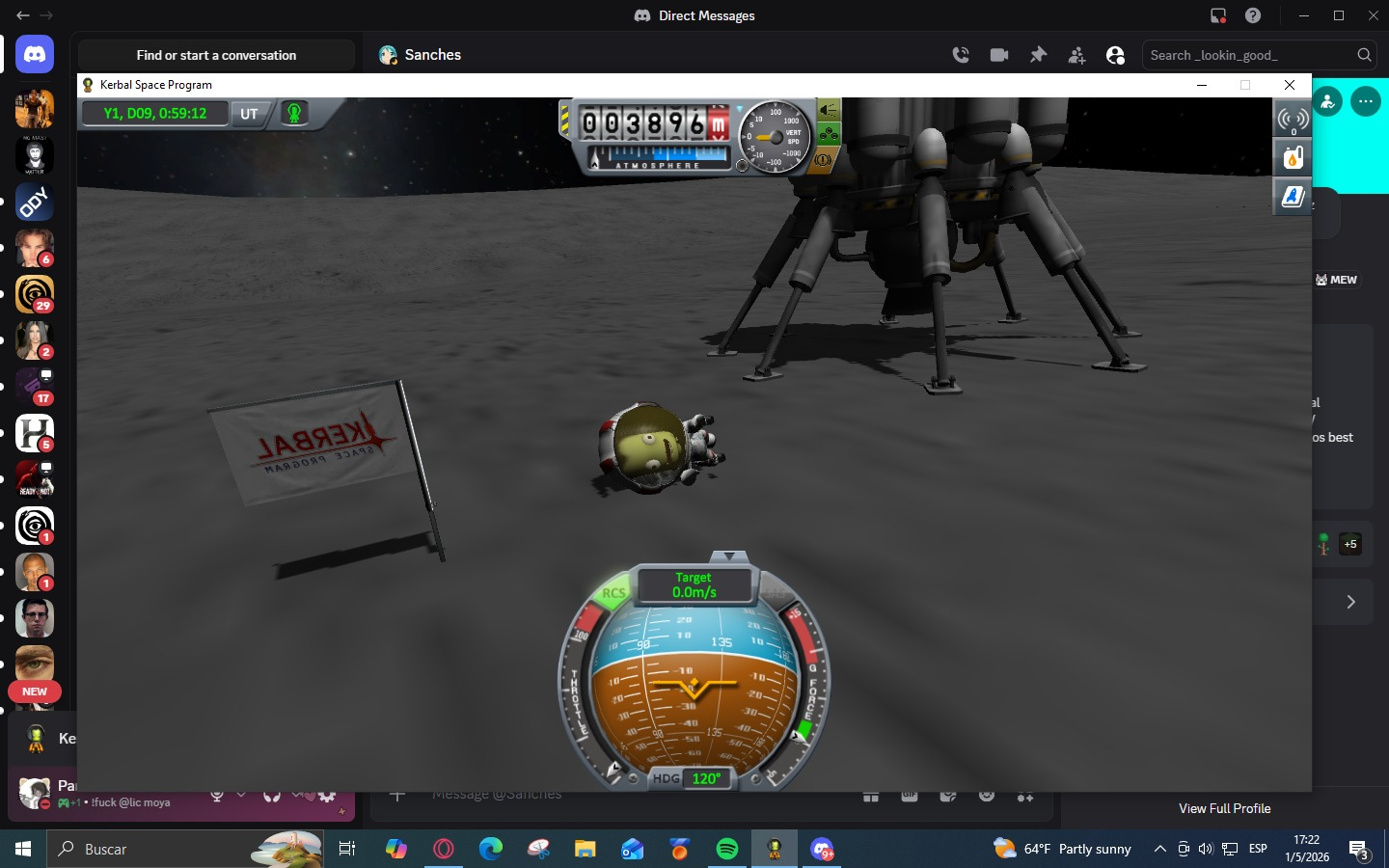Open the server with 29 notifications

pyautogui.click(x=35, y=294)
